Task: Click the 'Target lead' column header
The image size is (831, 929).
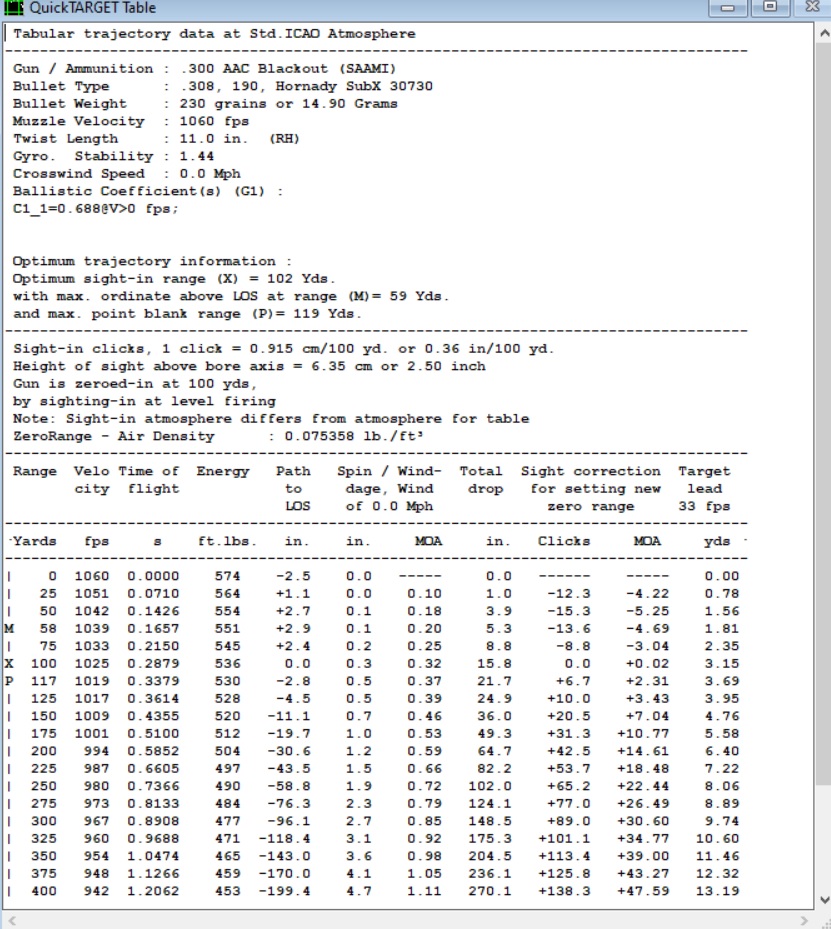Action: (704, 480)
